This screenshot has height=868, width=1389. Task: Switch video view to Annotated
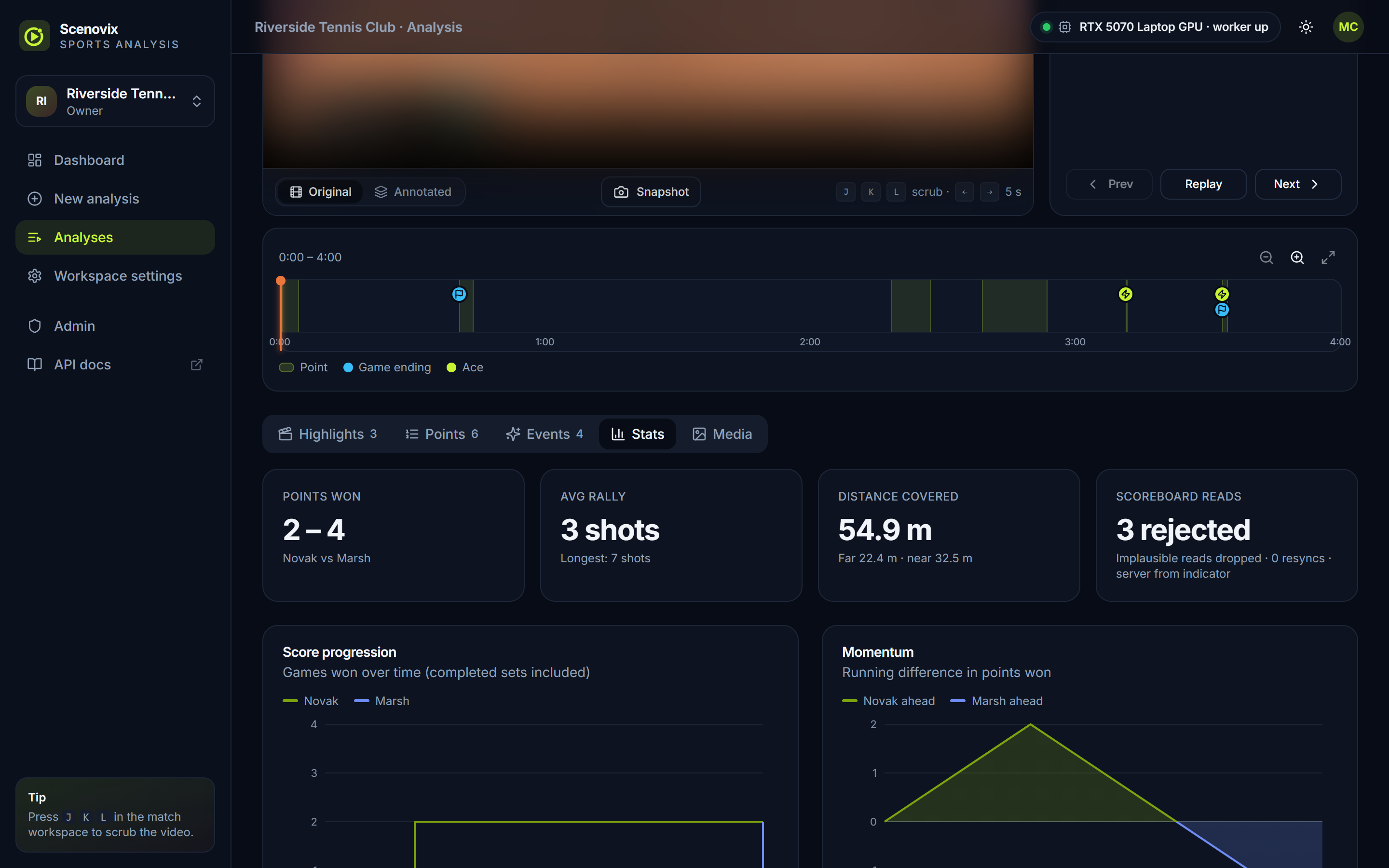pos(413,192)
